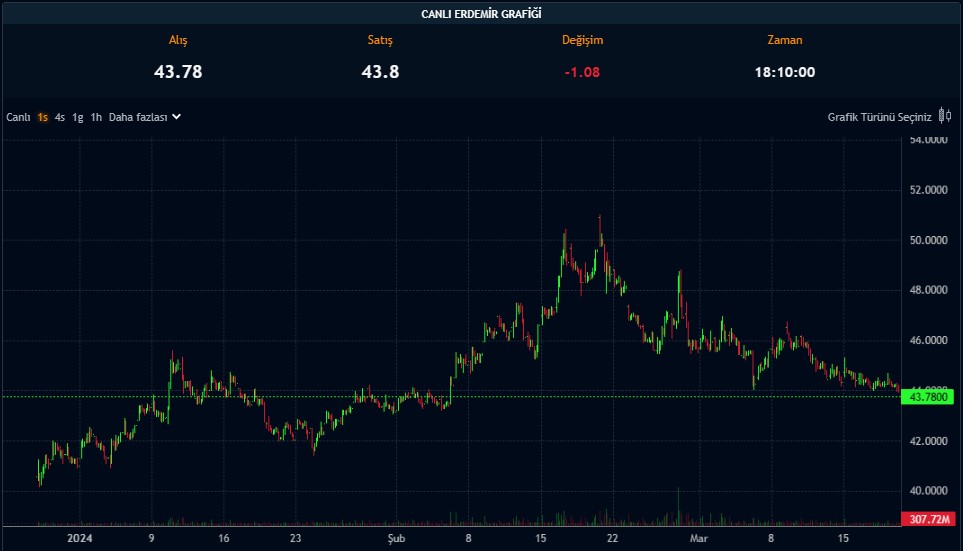This screenshot has width=963, height=551.
Task: Click the Grafik Türünü Seçiniz label
Action: [879, 117]
